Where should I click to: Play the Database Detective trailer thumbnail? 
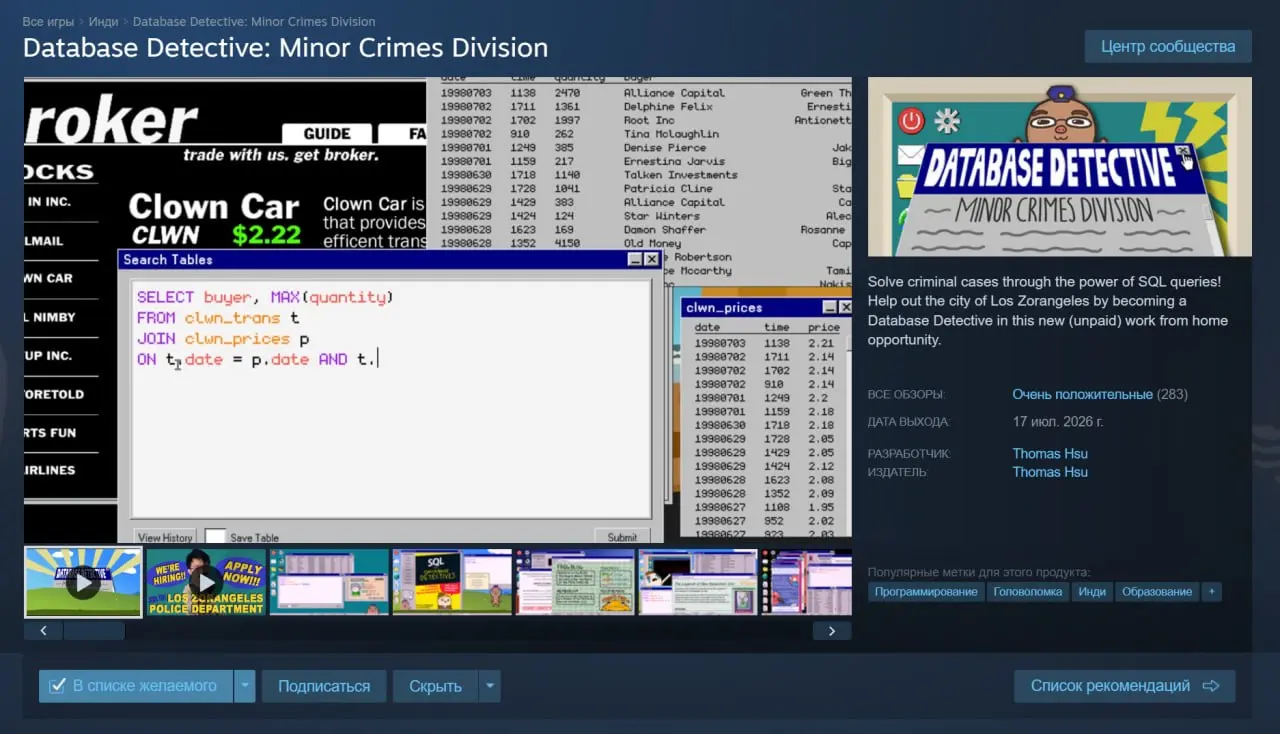[83, 582]
